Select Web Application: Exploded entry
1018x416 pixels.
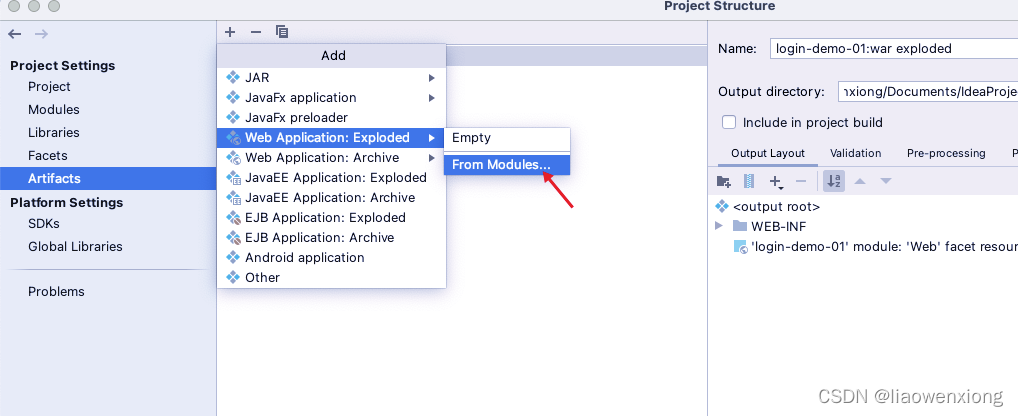331,138
